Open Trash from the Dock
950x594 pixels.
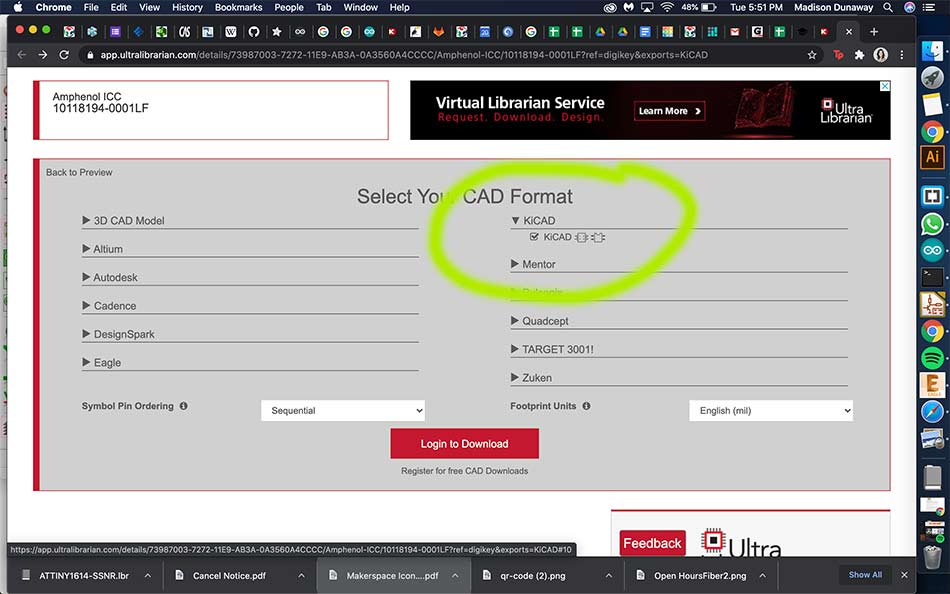pos(932,557)
